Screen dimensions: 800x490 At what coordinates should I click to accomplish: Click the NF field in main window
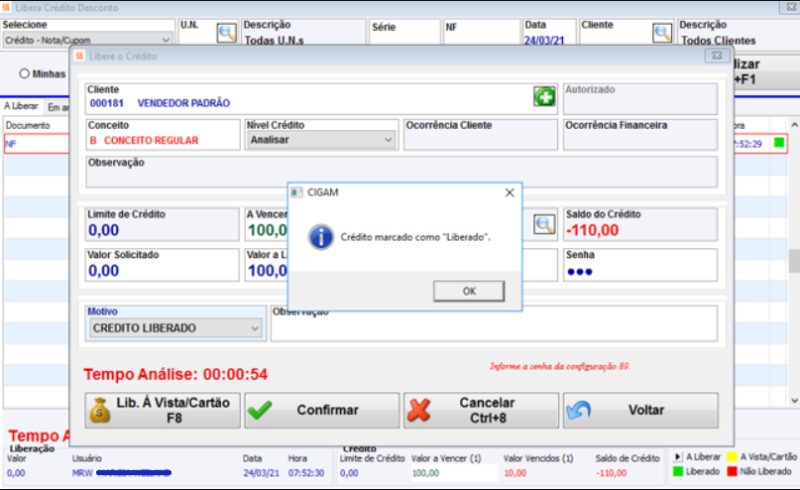(x=481, y=32)
